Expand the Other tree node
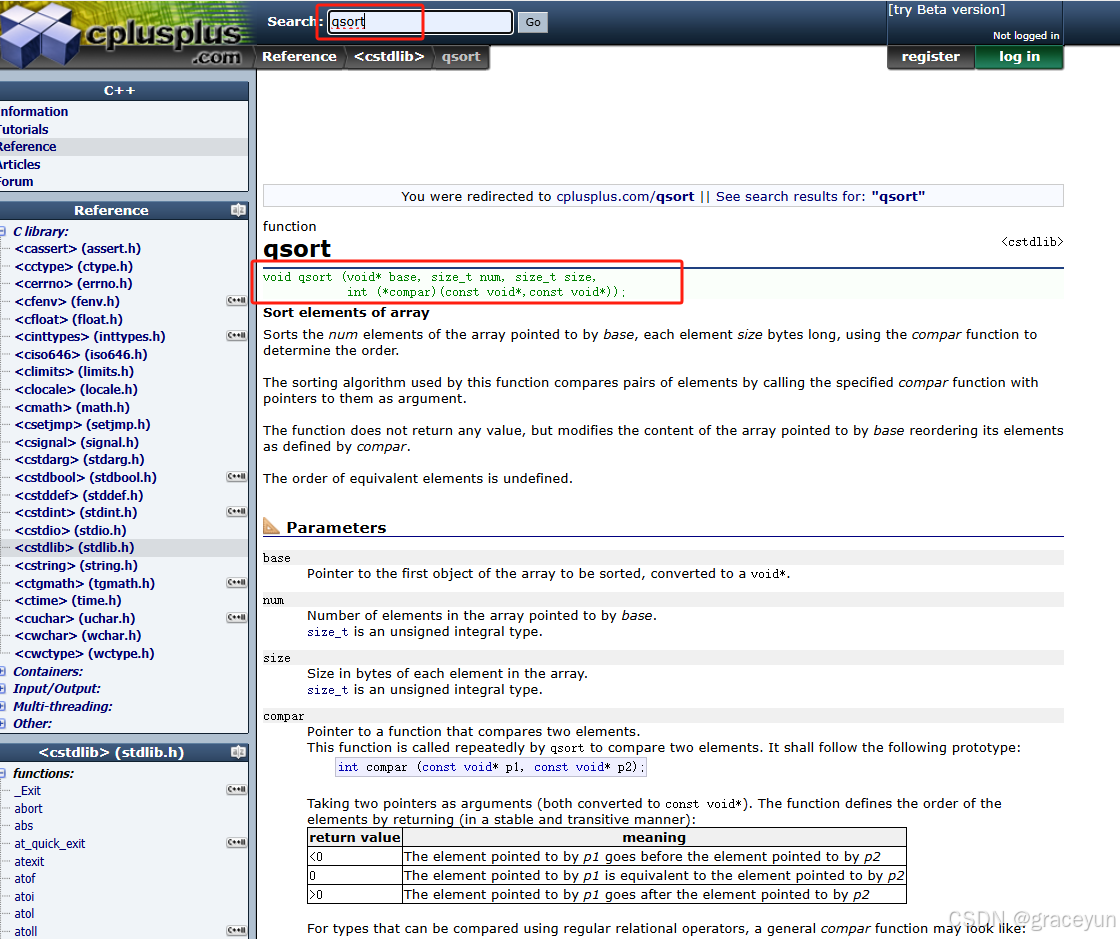The image size is (1120, 939). tap(3, 723)
